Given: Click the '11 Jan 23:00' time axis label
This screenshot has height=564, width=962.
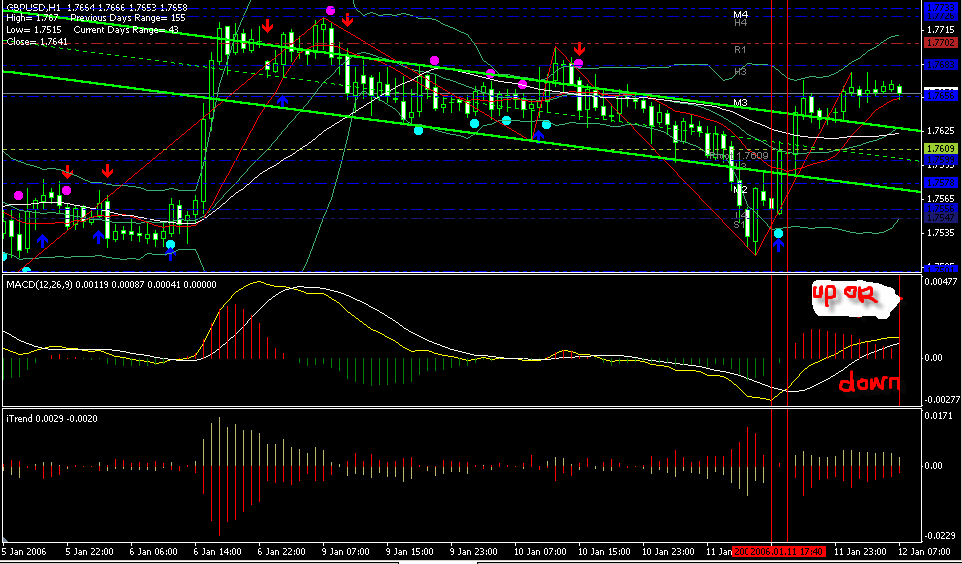Looking at the screenshot, I should coord(861,551).
